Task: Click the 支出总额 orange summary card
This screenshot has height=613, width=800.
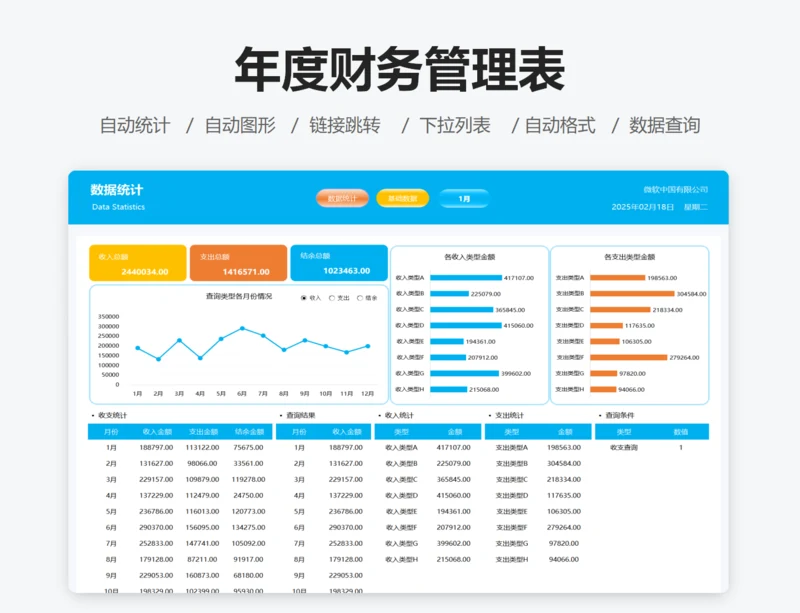Action: 238,263
